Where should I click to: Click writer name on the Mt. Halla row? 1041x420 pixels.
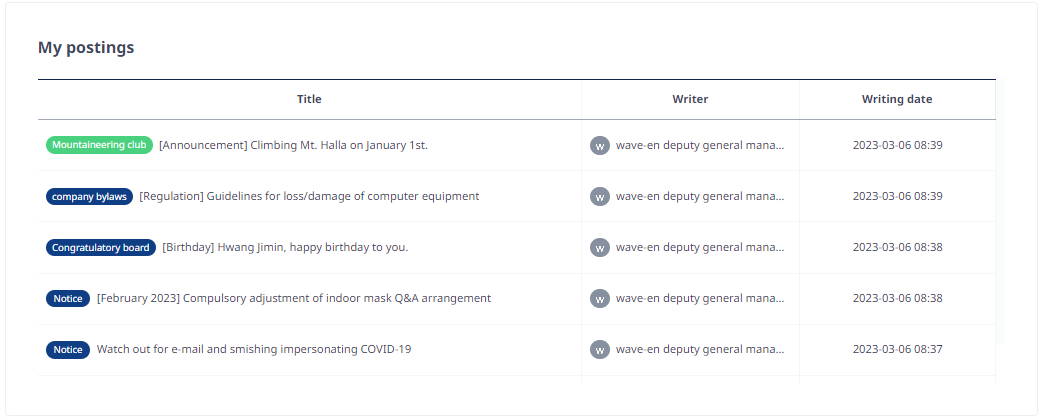(x=700, y=145)
